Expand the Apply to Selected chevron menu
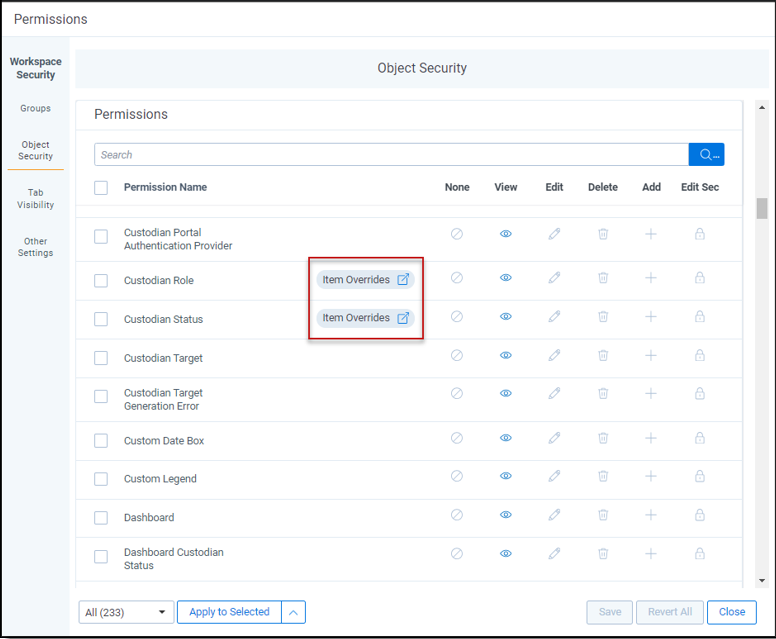 293,612
